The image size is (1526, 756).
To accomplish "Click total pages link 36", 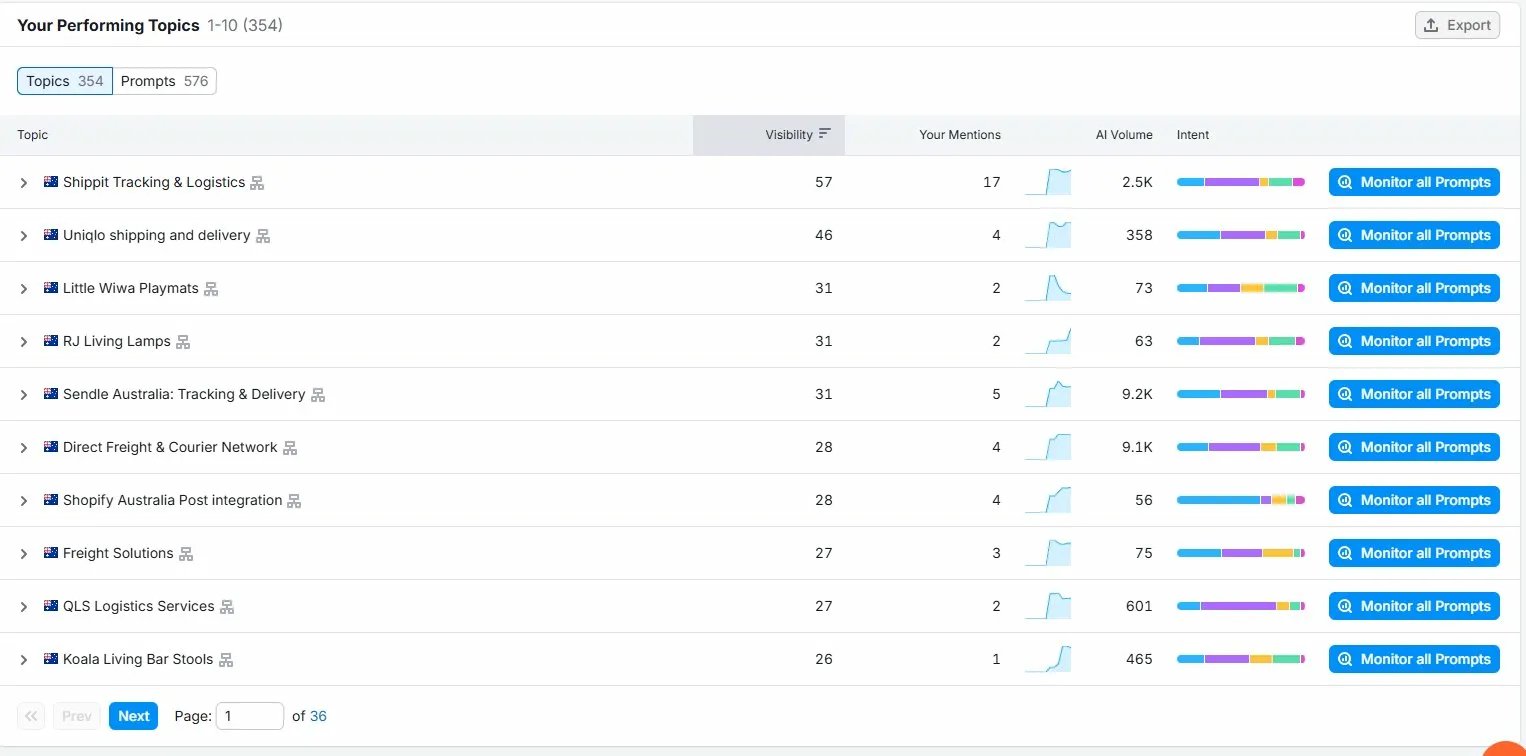I will coord(318,716).
